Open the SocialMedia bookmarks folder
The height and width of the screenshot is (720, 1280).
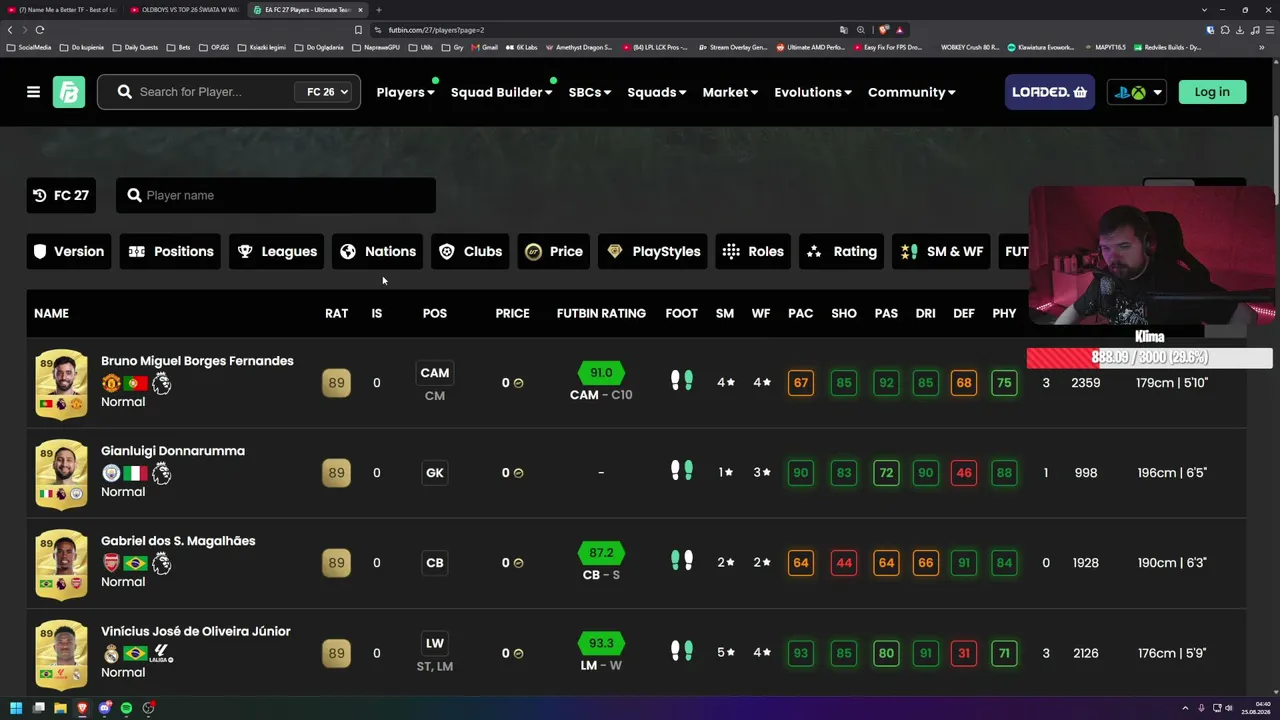29,47
